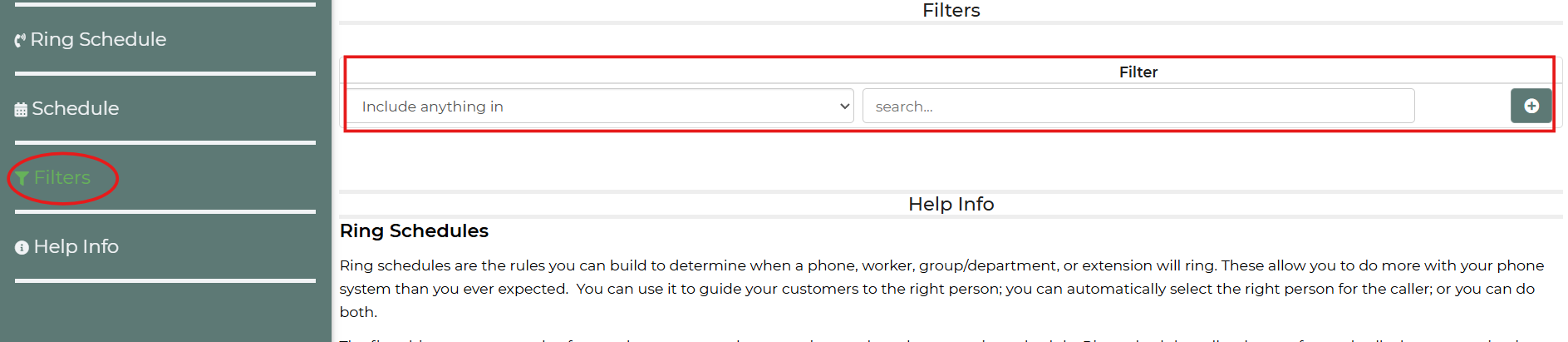This screenshot has width=1568, height=342.
Task: Add a new filter with the plus button
Action: point(1531,106)
